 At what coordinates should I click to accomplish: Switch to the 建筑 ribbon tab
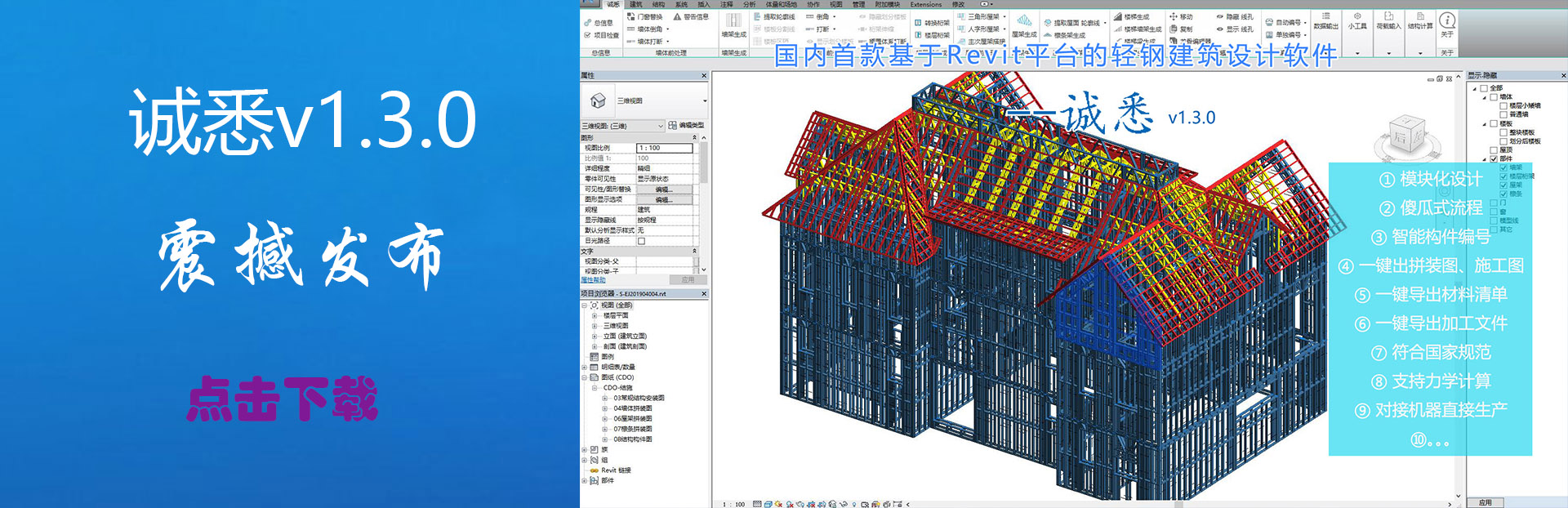pos(635,4)
